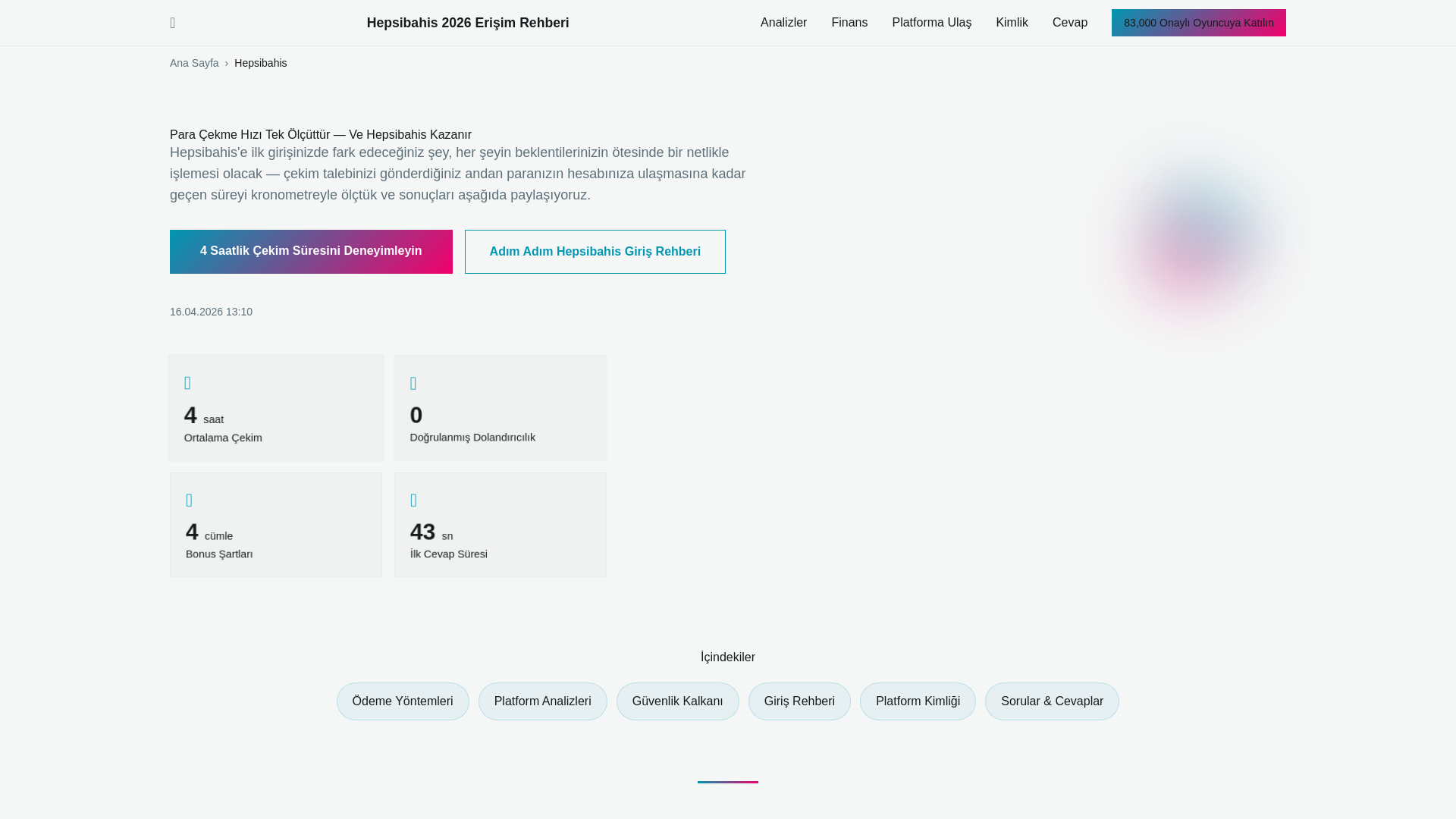Select Kimlik in the top navigation
The width and height of the screenshot is (1456, 819).
click(x=1012, y=23)
